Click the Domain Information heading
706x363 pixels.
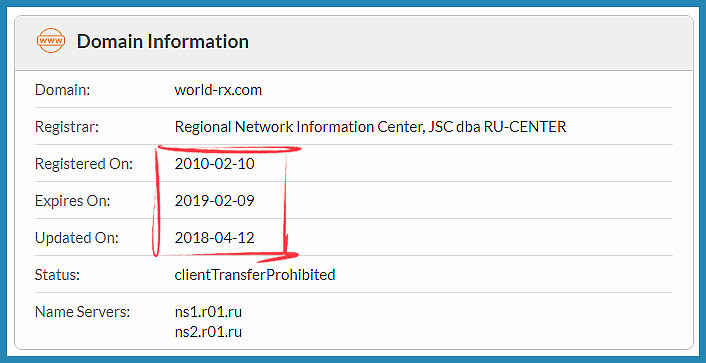tap(163, 41)
